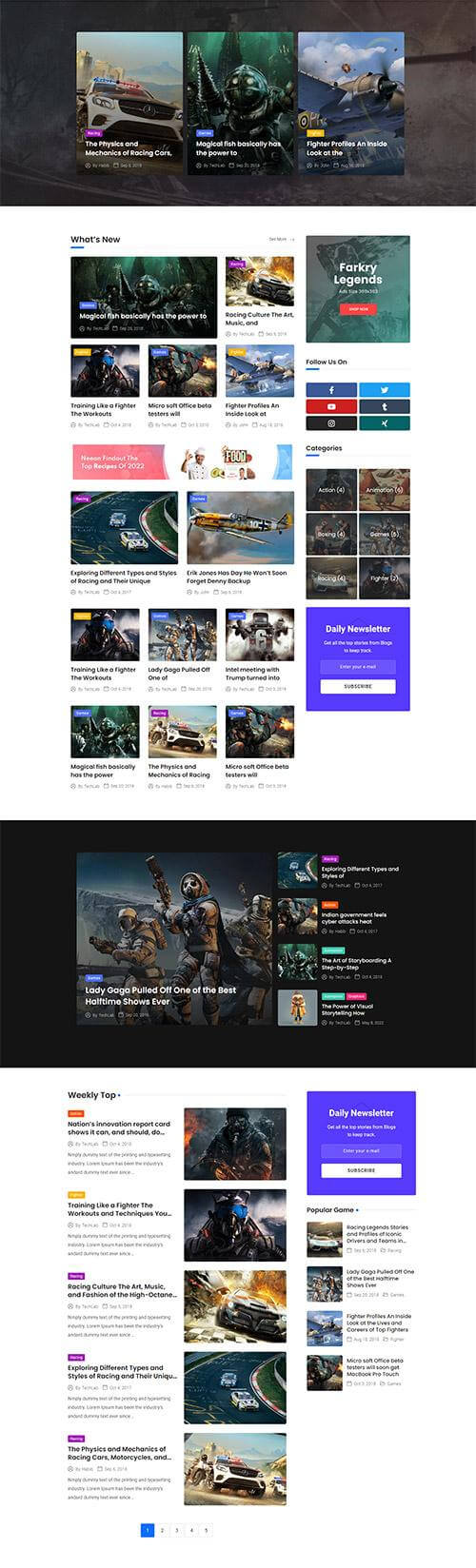Go to pagination page 2
This screenshot has width=476, height=1568.
tap(162, 1530)
